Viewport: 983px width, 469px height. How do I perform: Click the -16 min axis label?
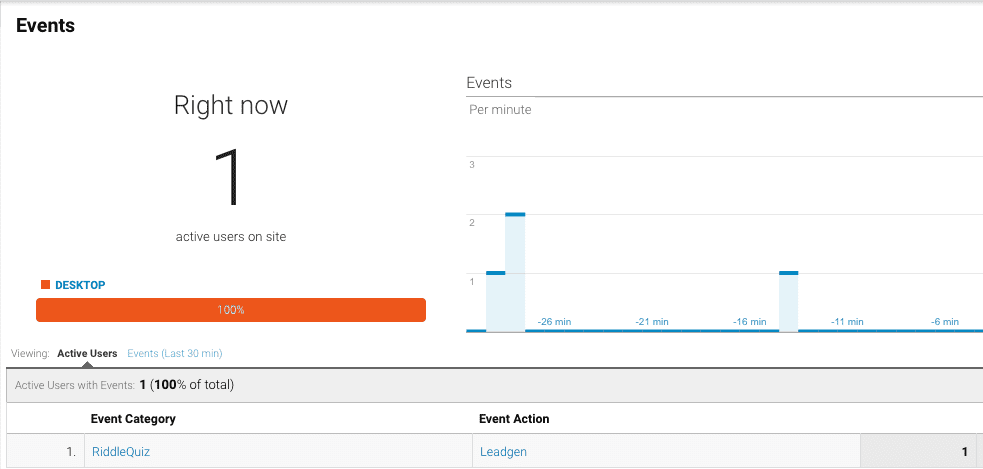[x=750, y=322]
